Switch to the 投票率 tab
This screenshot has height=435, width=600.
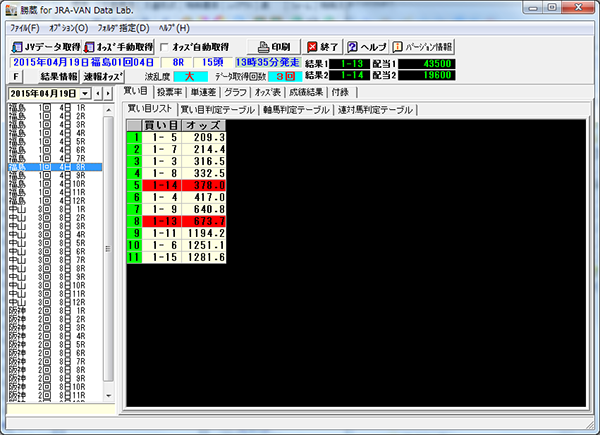[170, 92]
